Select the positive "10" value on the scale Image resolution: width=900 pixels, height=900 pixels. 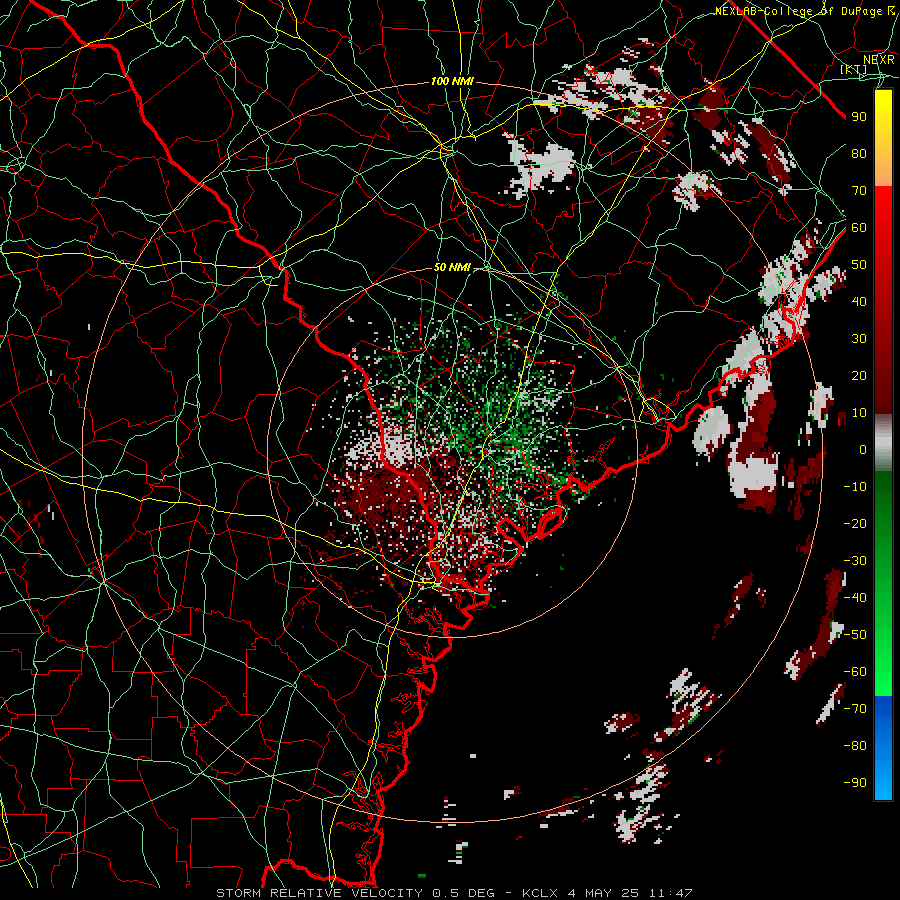pyautogui.click(x=859, y=413)
